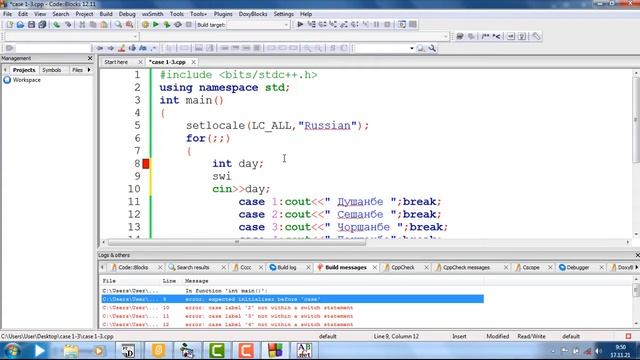Image resolution: width=640 pixels, height=360 pixels.
Task: Click the Replace toolbar icon
Action: coord(129,25)
